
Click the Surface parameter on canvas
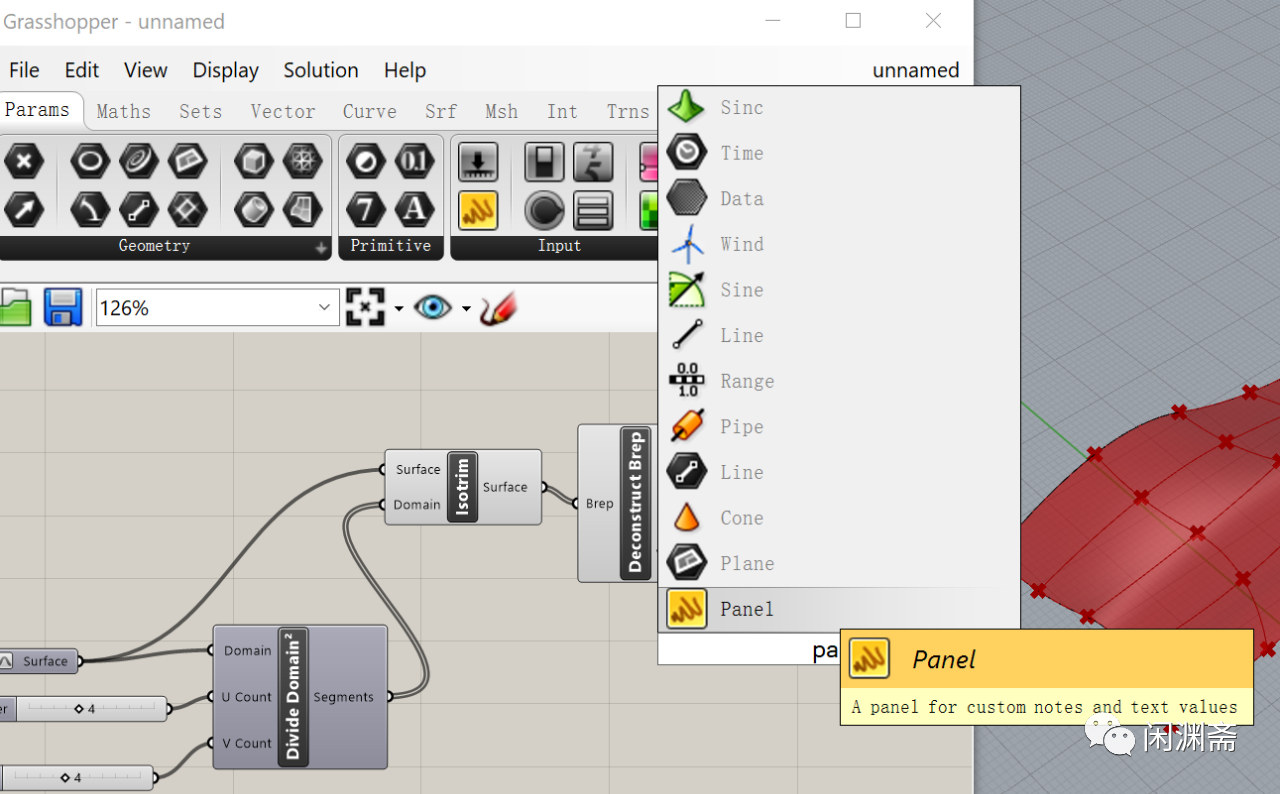pos(40,660)
